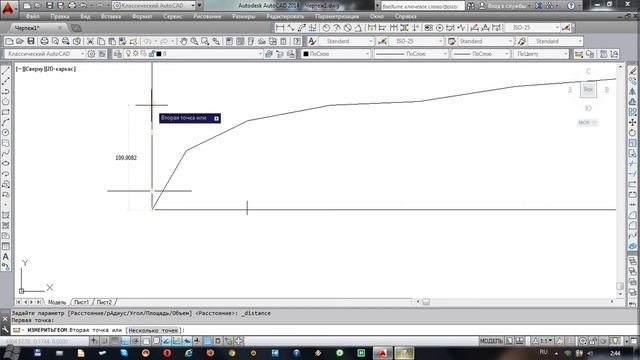Click the viewport label [−][Сверху][2D-каркас]
640x360 pixels.
[x=46, y=69]
